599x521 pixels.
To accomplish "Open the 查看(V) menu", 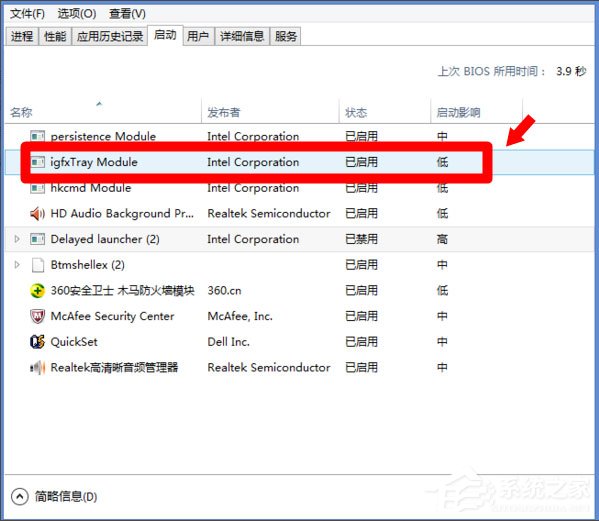I will 127,14.
